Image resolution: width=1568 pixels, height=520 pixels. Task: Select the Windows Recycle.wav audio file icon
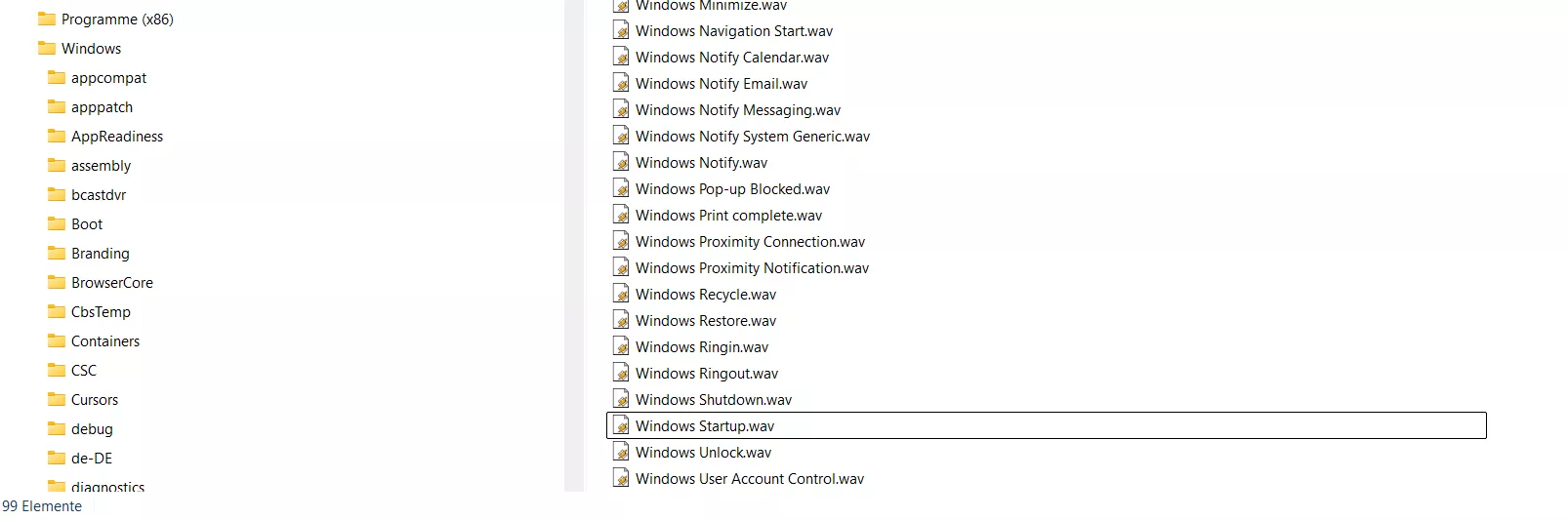[621, 294]
